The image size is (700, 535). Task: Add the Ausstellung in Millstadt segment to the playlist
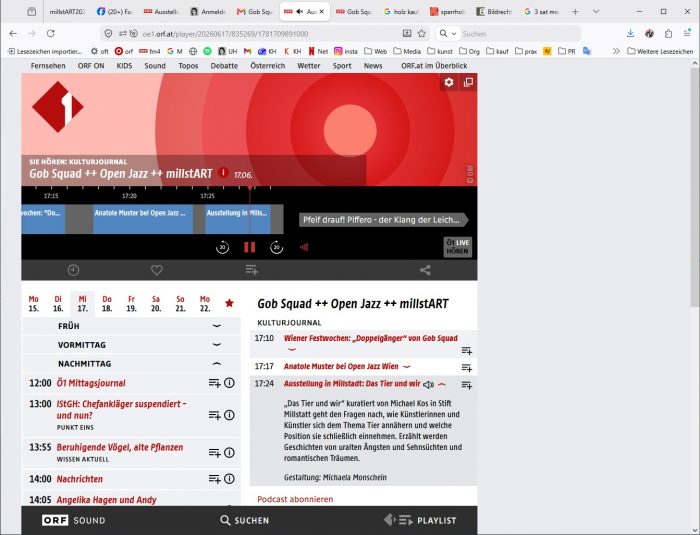(467, 385)
